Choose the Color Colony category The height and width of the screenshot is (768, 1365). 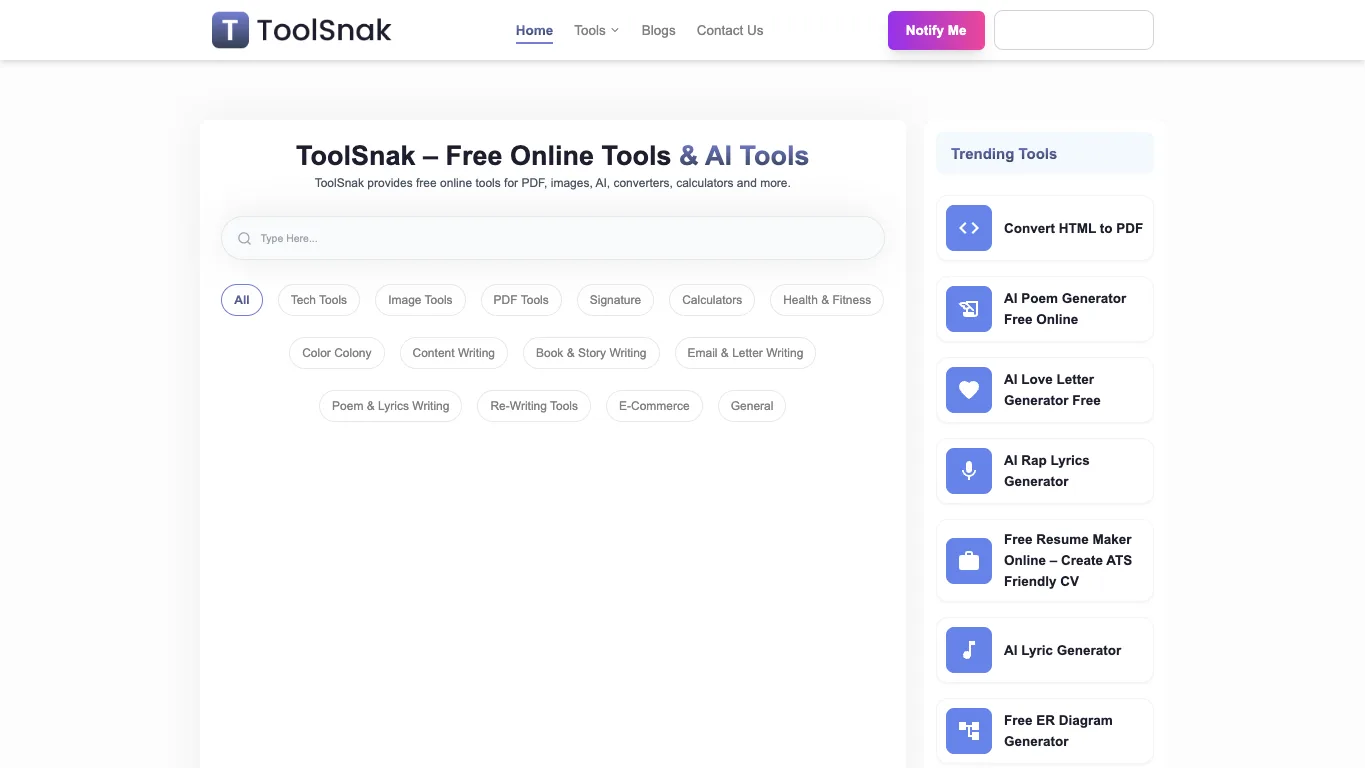[337, 353]
